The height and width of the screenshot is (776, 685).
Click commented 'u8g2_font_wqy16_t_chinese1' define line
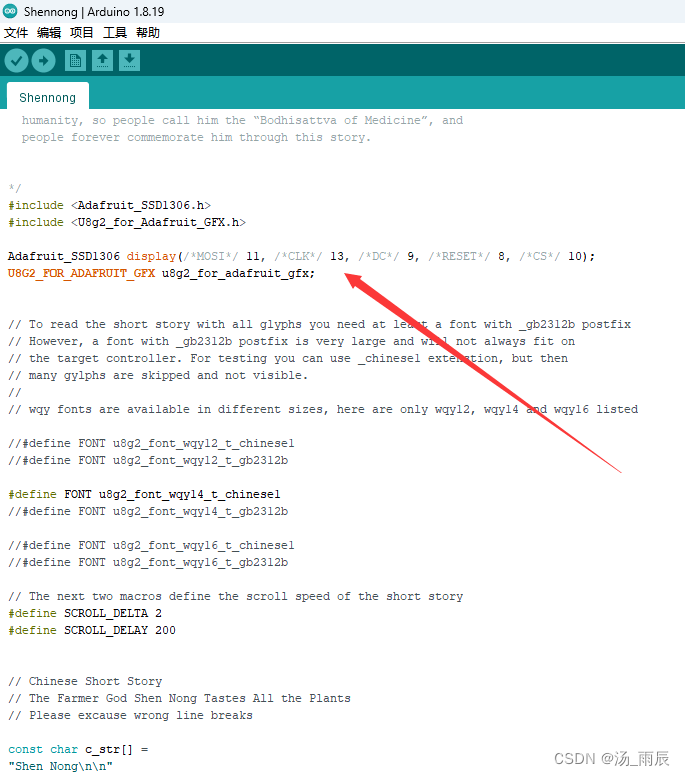pyautogui.click(x=151, y=545)
